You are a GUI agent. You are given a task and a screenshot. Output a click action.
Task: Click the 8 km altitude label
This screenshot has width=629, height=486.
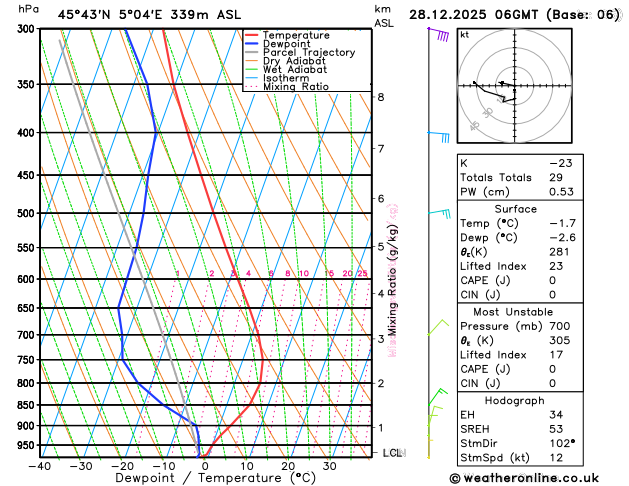[380, 97]
